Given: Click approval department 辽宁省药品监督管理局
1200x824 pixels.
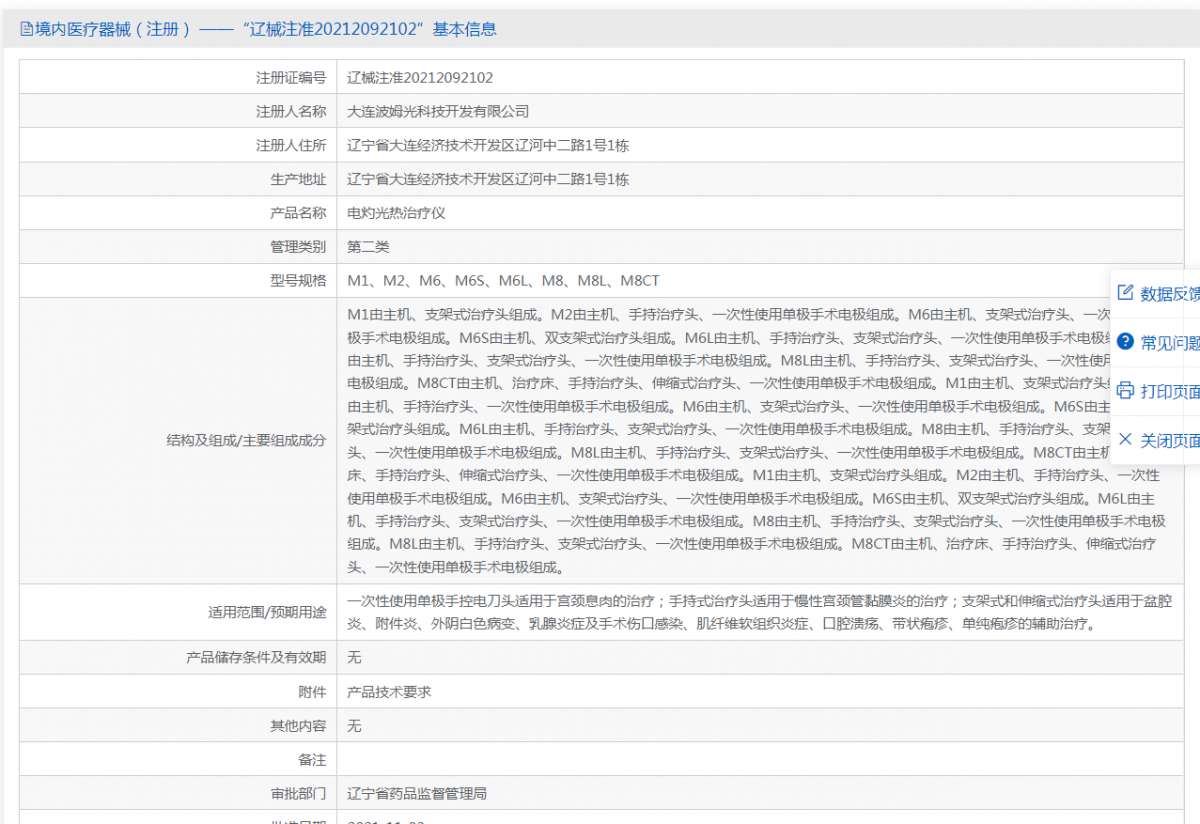Looking at the screenshot, I should pyautogui.click(x=417, y=794).
